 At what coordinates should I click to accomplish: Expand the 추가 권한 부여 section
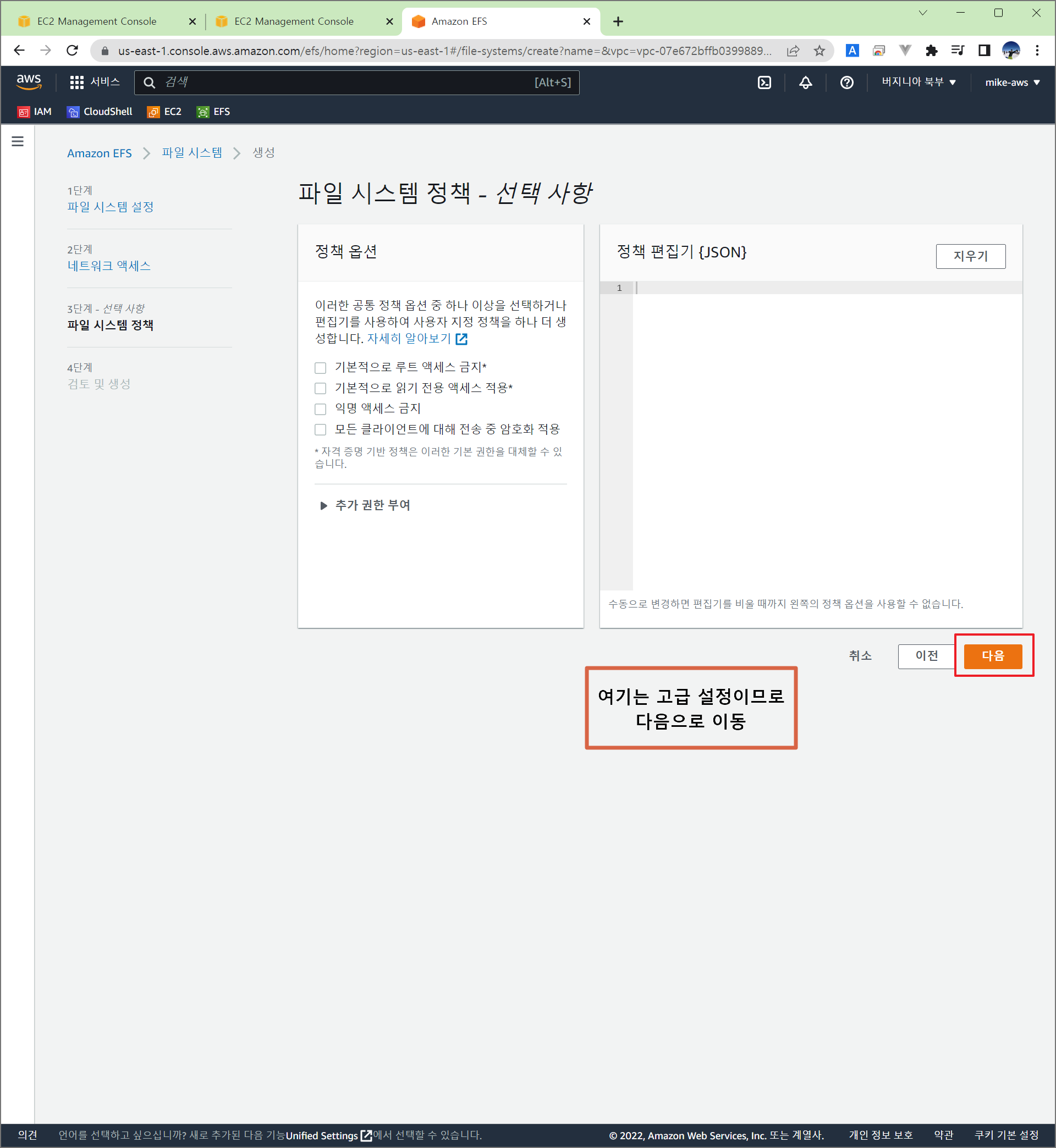click(372, 505)
